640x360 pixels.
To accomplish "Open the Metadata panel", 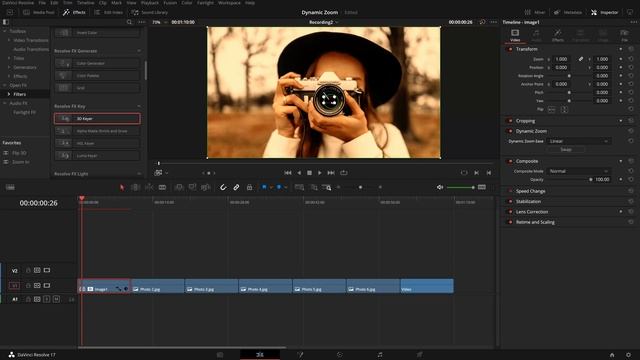I will coord(568,13).
